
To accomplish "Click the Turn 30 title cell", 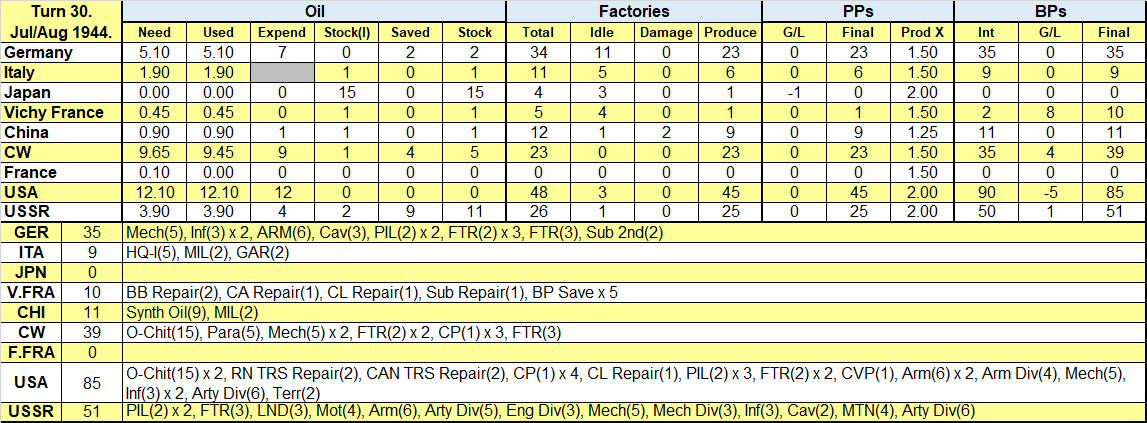I will click(61, 22).
